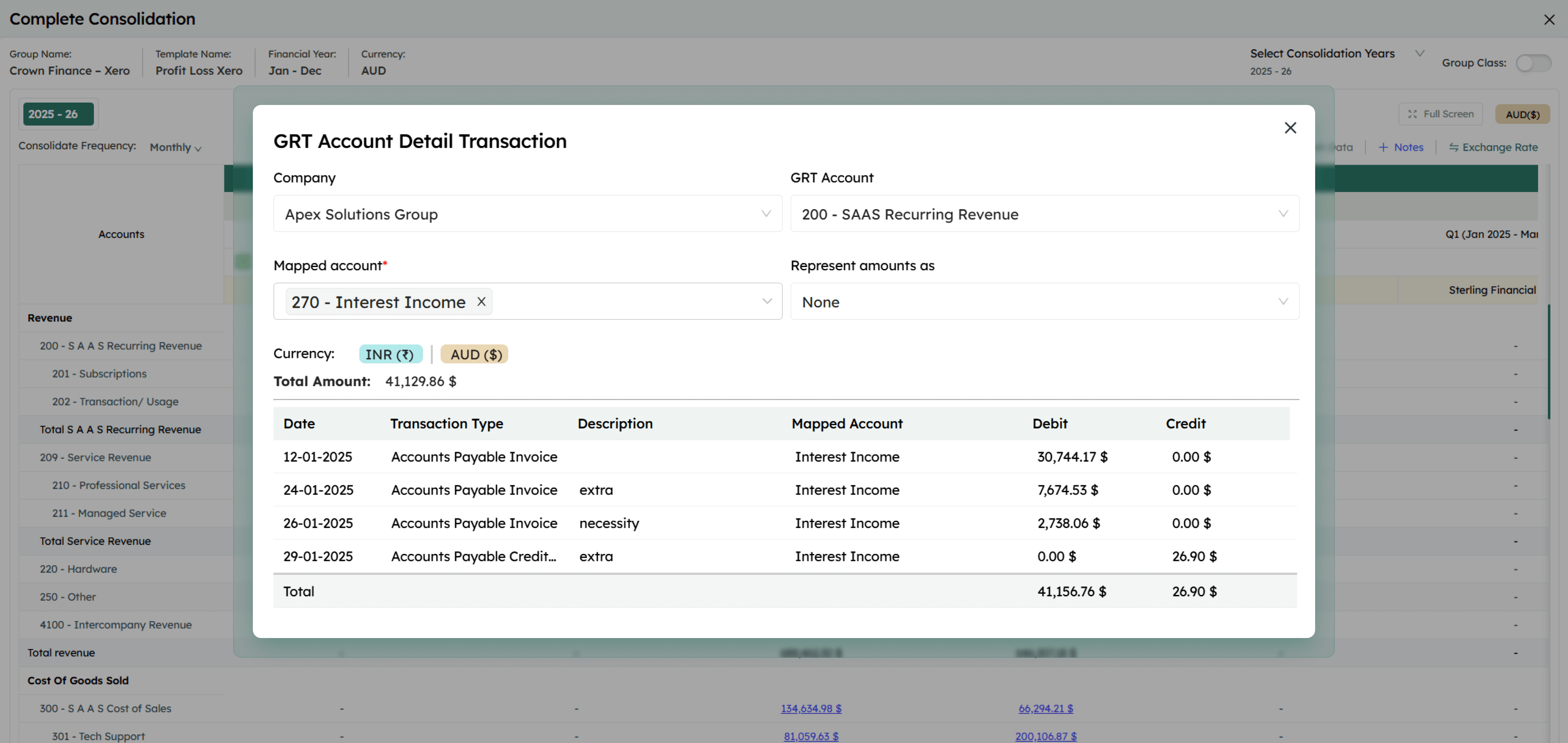This screenshot has width=1568, height=743.
Task: Click the Sterling Financial column header
Action: [1492, 290]
